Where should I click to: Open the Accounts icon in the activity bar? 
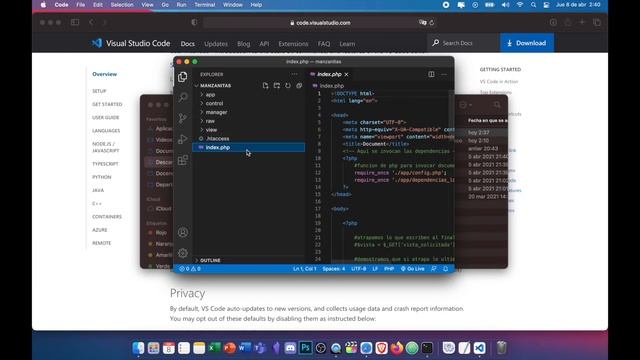tap(183, 232)
